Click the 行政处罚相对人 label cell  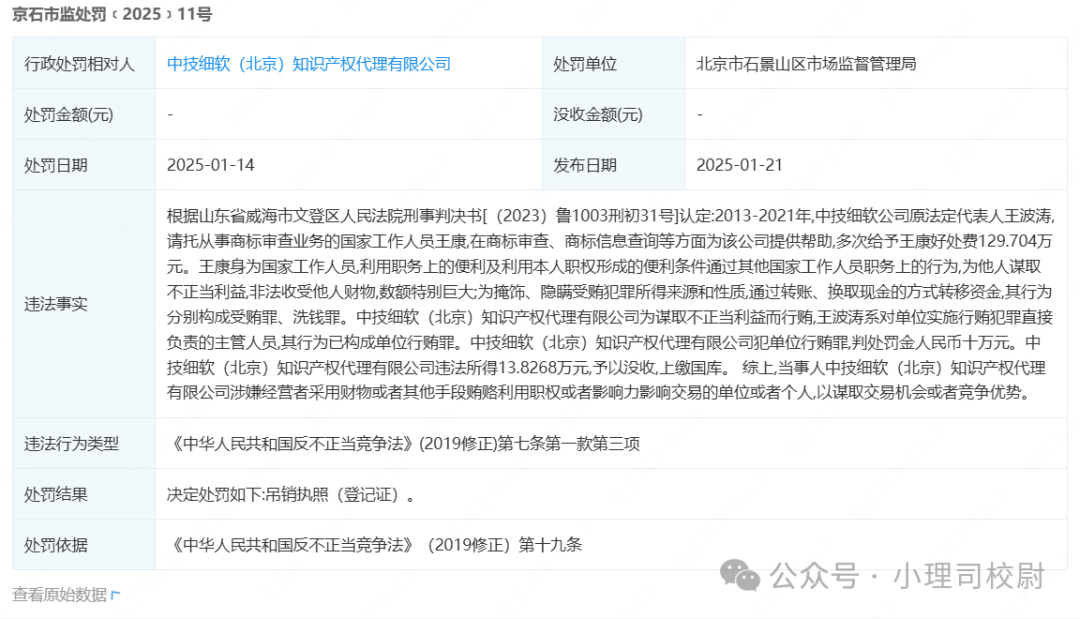[x=84, y=63]
